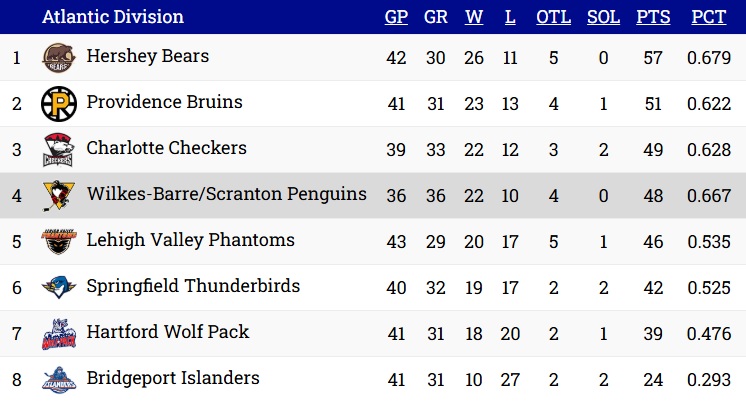This screenshot has width=746, height=402.
Task: Click the Providence Bruins logo icon
Action: 59,104
